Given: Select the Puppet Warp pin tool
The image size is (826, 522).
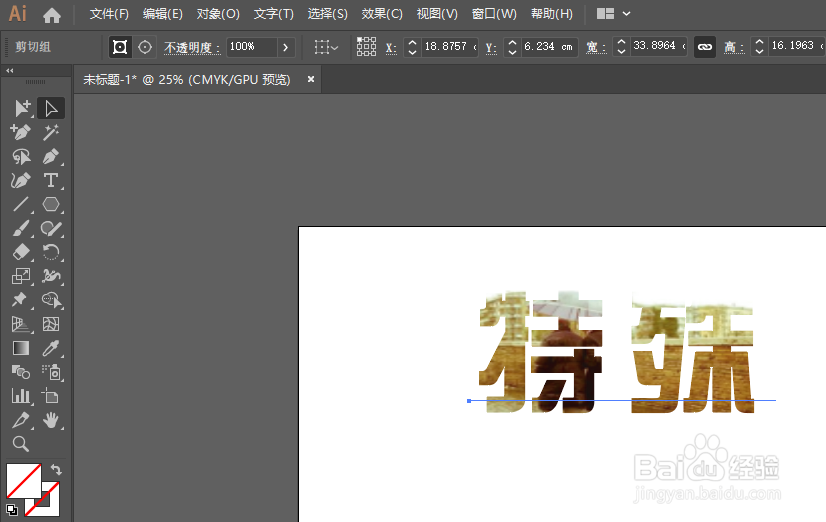Looking at the screenshot, I should pyautogui.click(x=20, y=300).
